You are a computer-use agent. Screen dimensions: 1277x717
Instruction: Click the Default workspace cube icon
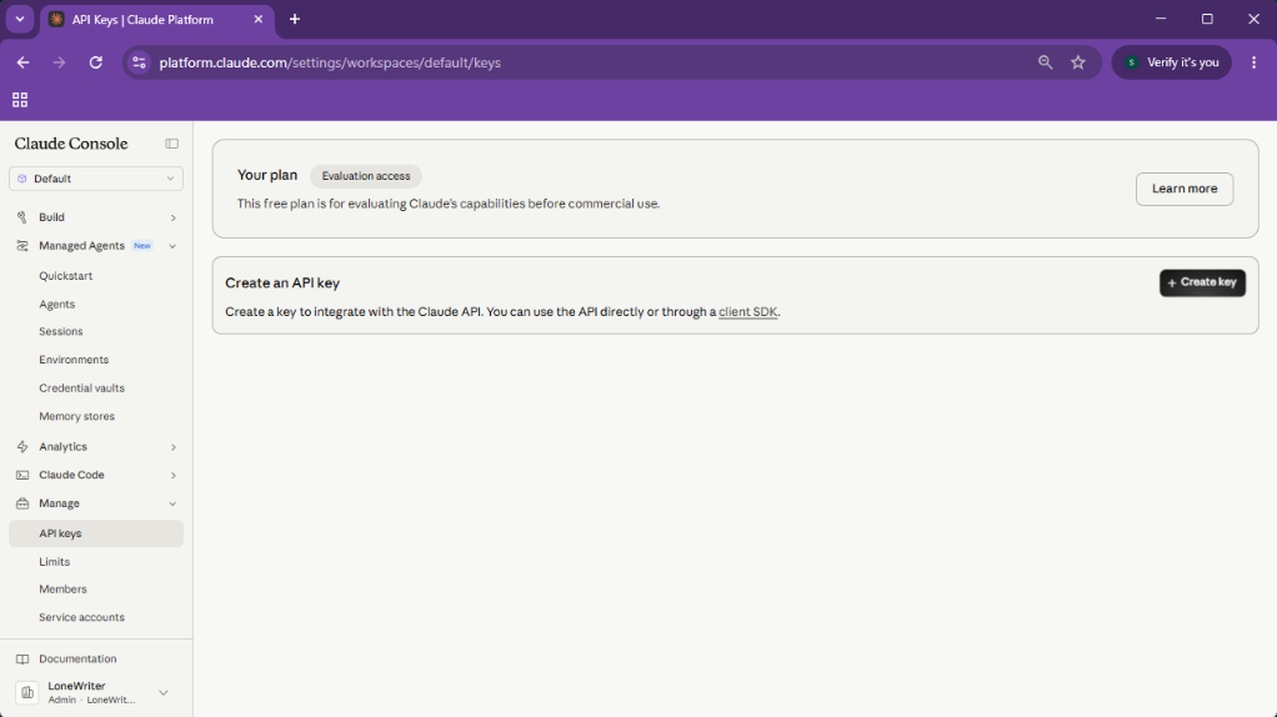pyautogui.click(x=22, y=179)
